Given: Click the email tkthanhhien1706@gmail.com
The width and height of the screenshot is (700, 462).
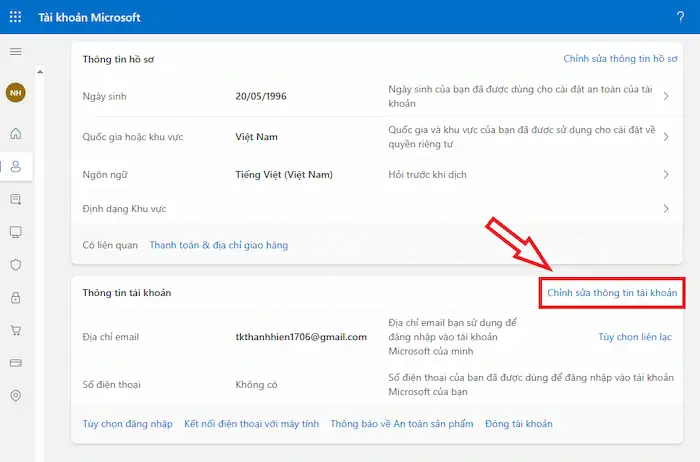Looking at the screenshot, I should 301,337.
